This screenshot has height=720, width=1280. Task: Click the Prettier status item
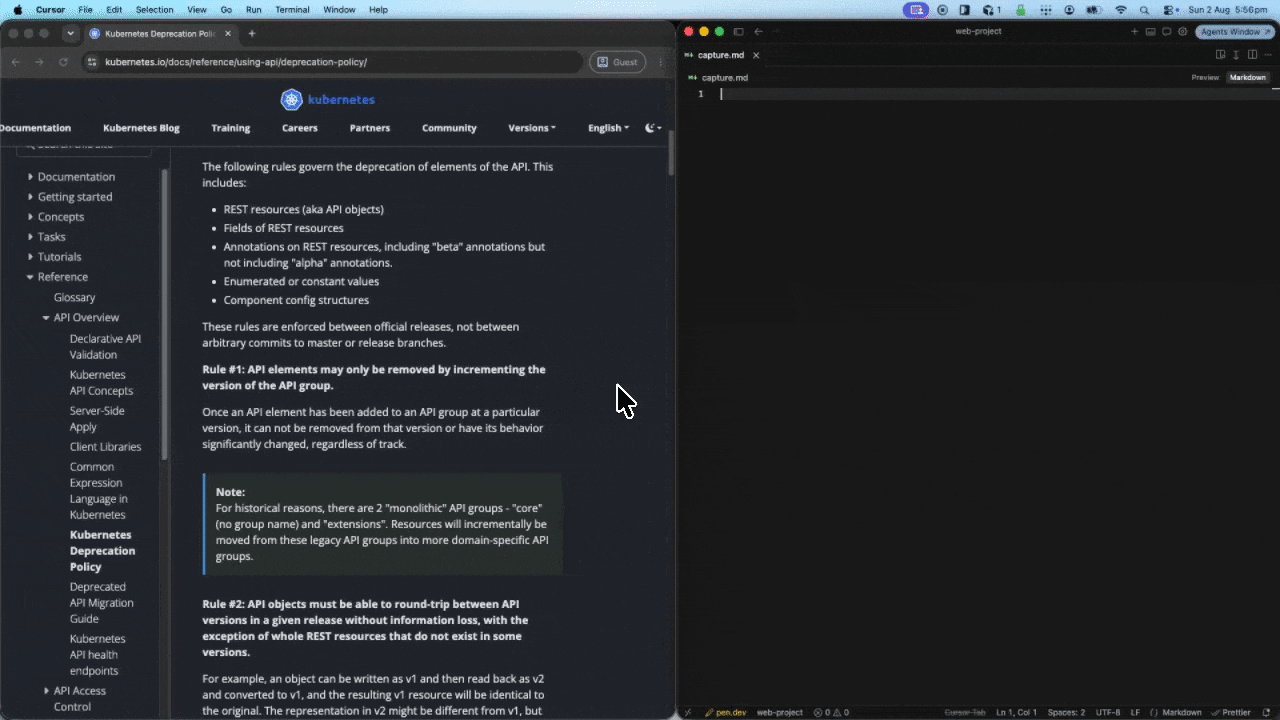1231,713
